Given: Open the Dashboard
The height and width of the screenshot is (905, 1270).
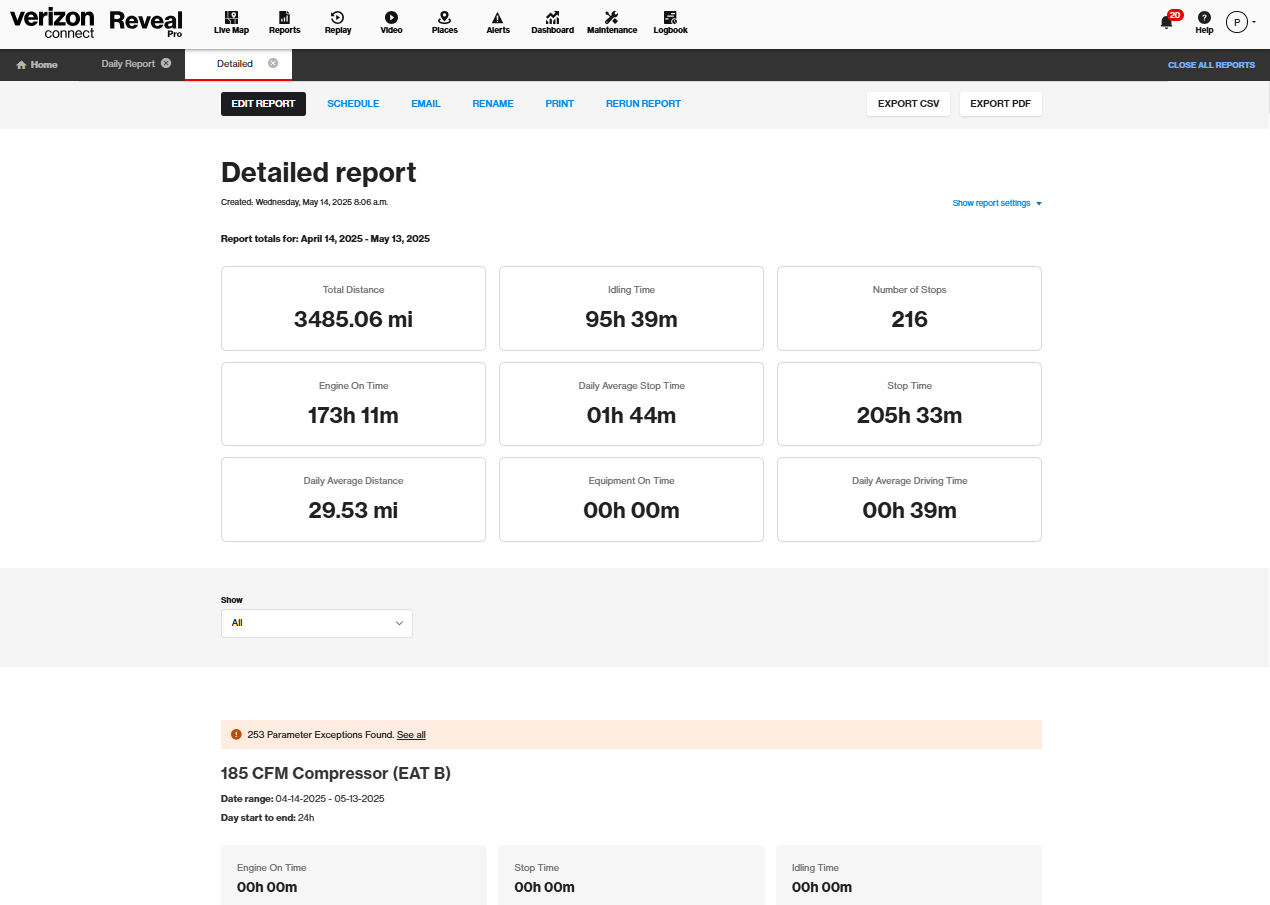Looking at the screenshot, I should point(552,22).
